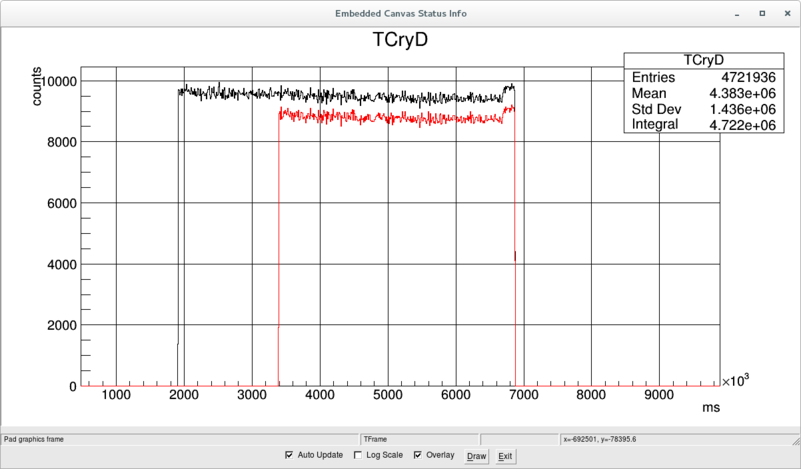Maximize the Embedded Canvas window

(x=762, y=13)
